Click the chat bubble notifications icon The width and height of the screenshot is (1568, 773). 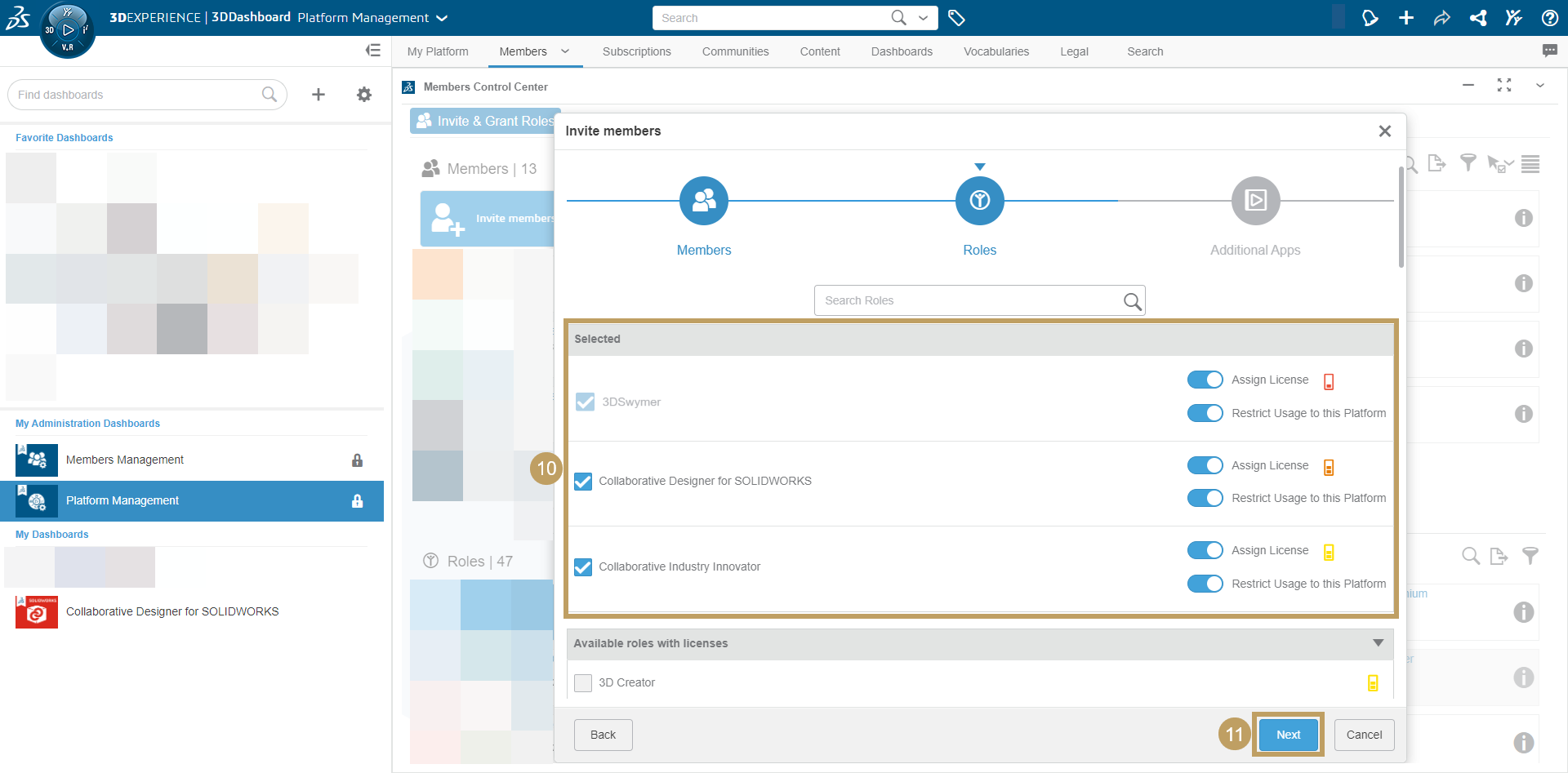pos(1549,51)
